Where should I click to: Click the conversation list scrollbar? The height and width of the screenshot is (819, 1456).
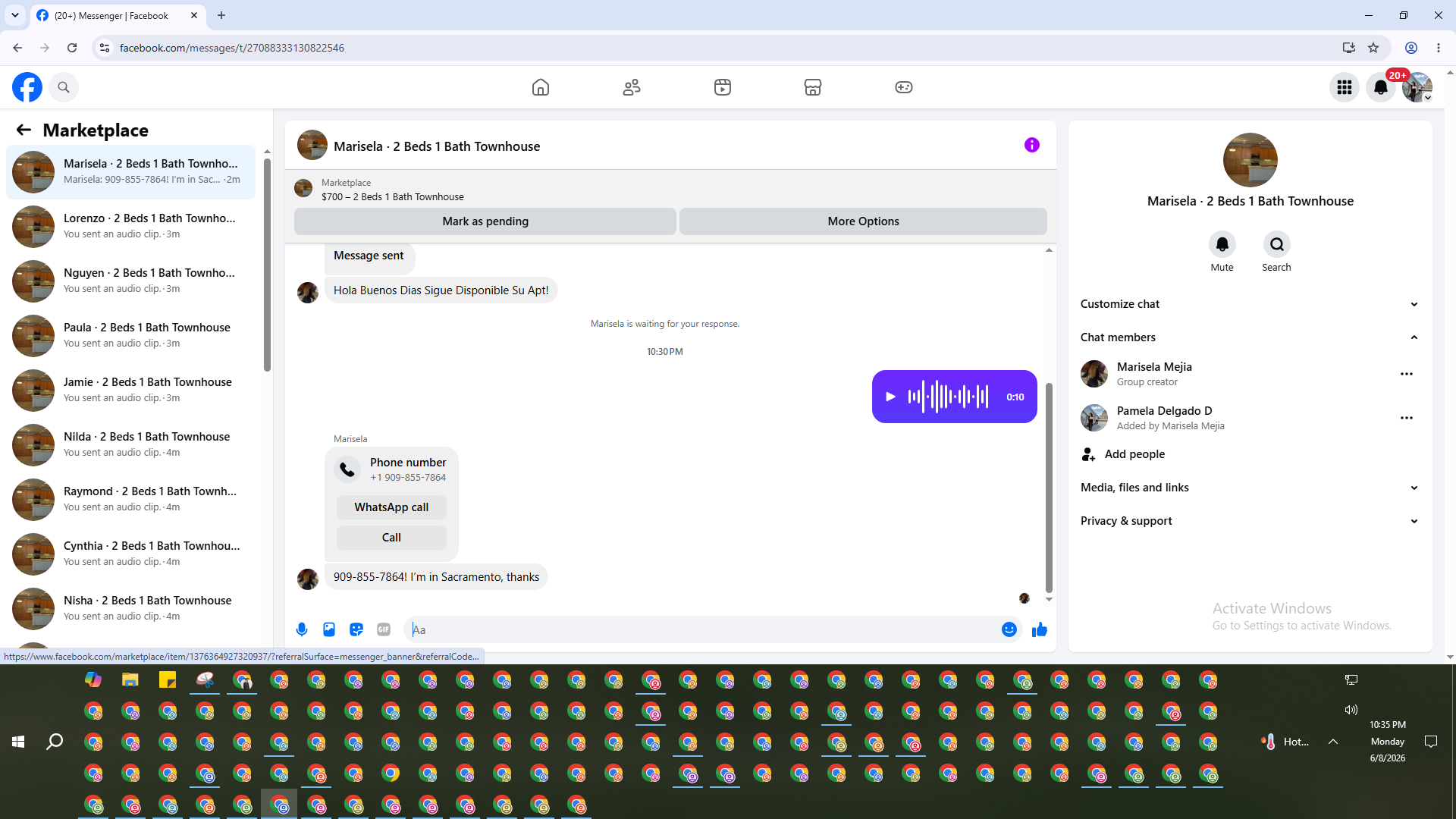click(x=267, y=265)
